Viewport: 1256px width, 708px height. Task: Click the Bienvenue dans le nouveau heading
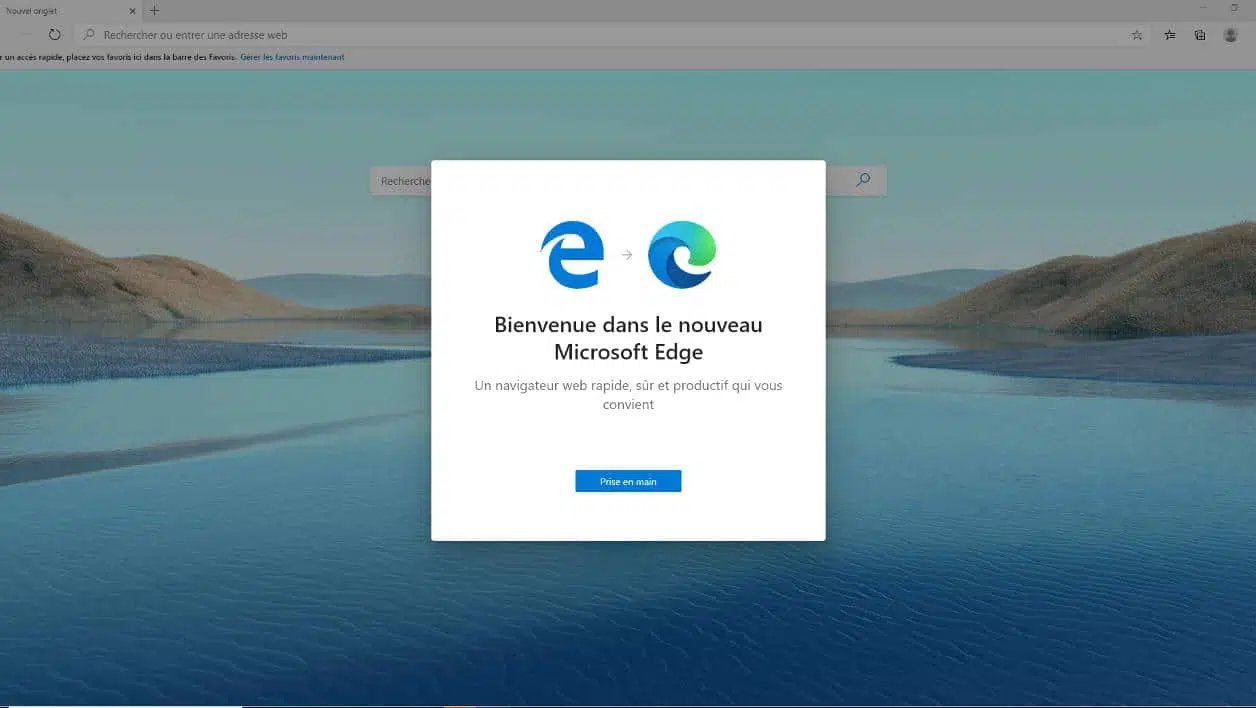tap(628, 338)
